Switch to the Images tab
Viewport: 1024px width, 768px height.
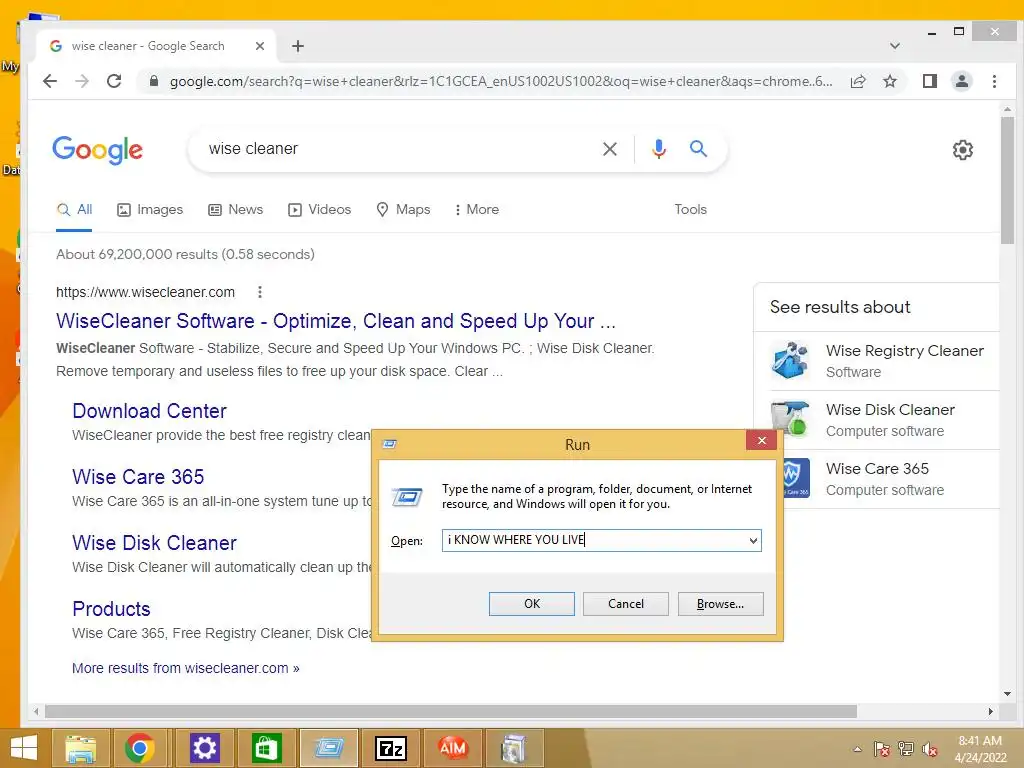click(150, 210)
